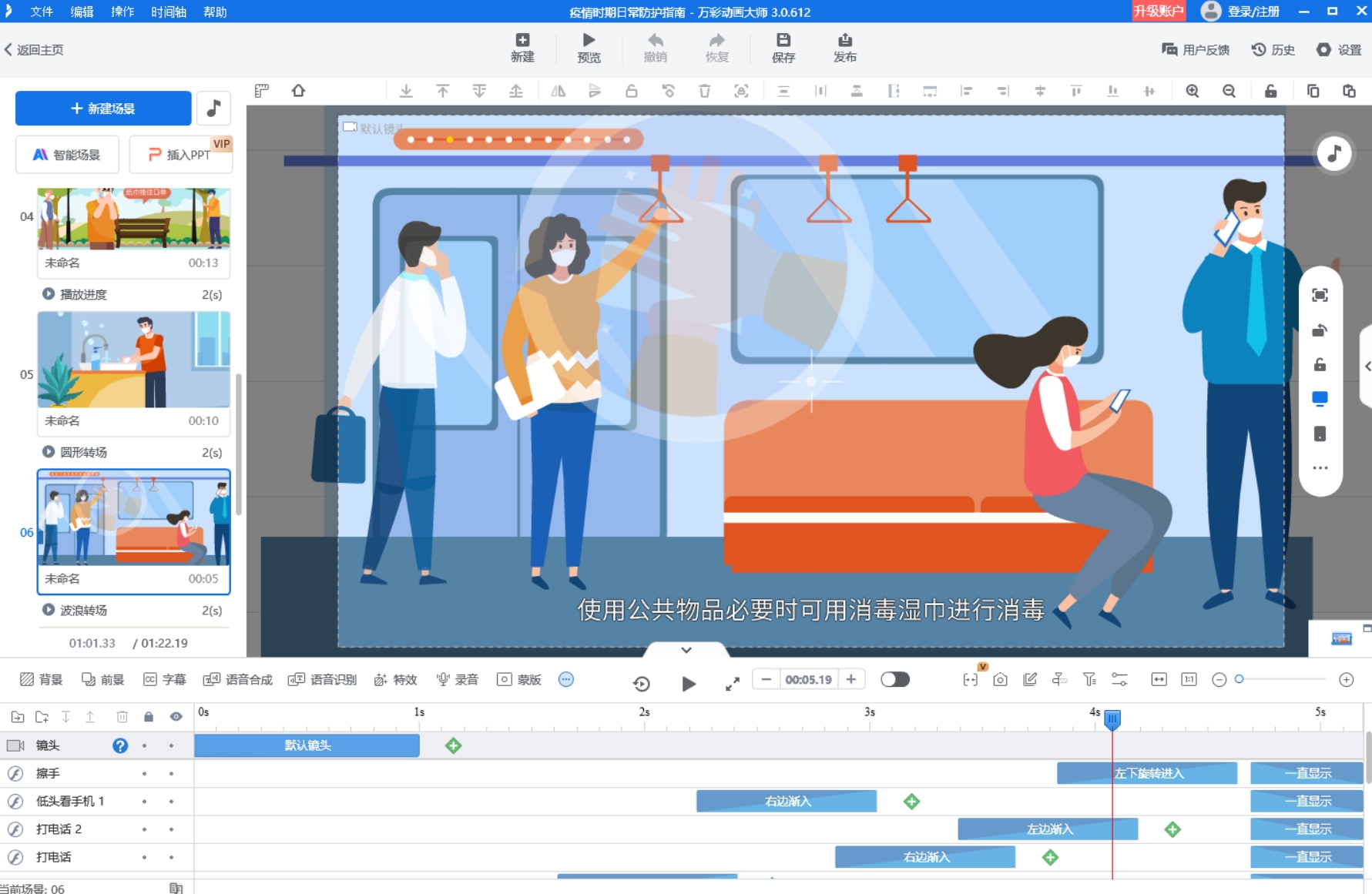Delete layer using timeline trash icon
The image size is (1372, 894).
pyautogui.click(x=122, y=717)
